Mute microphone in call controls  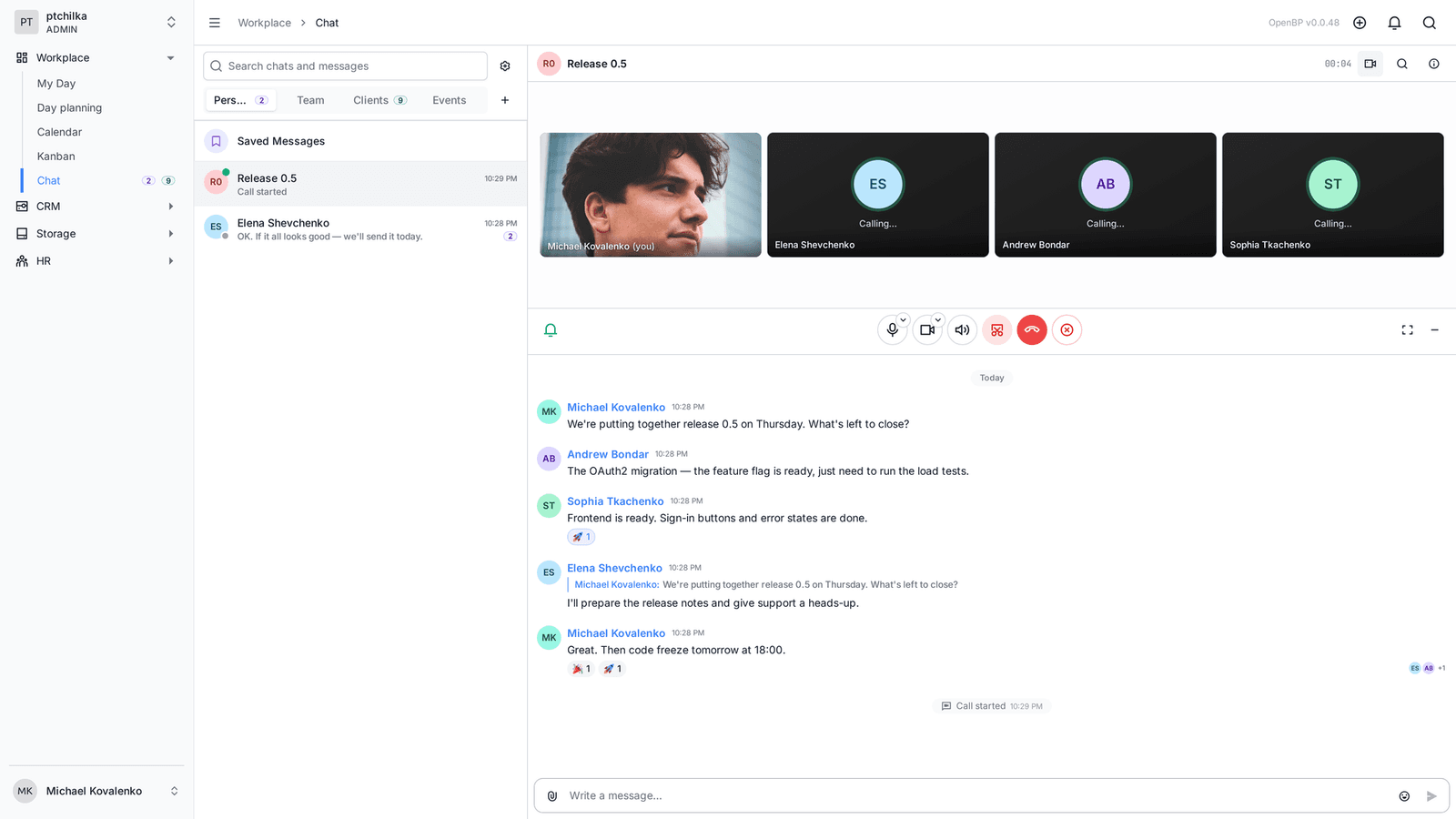point(892,330)
